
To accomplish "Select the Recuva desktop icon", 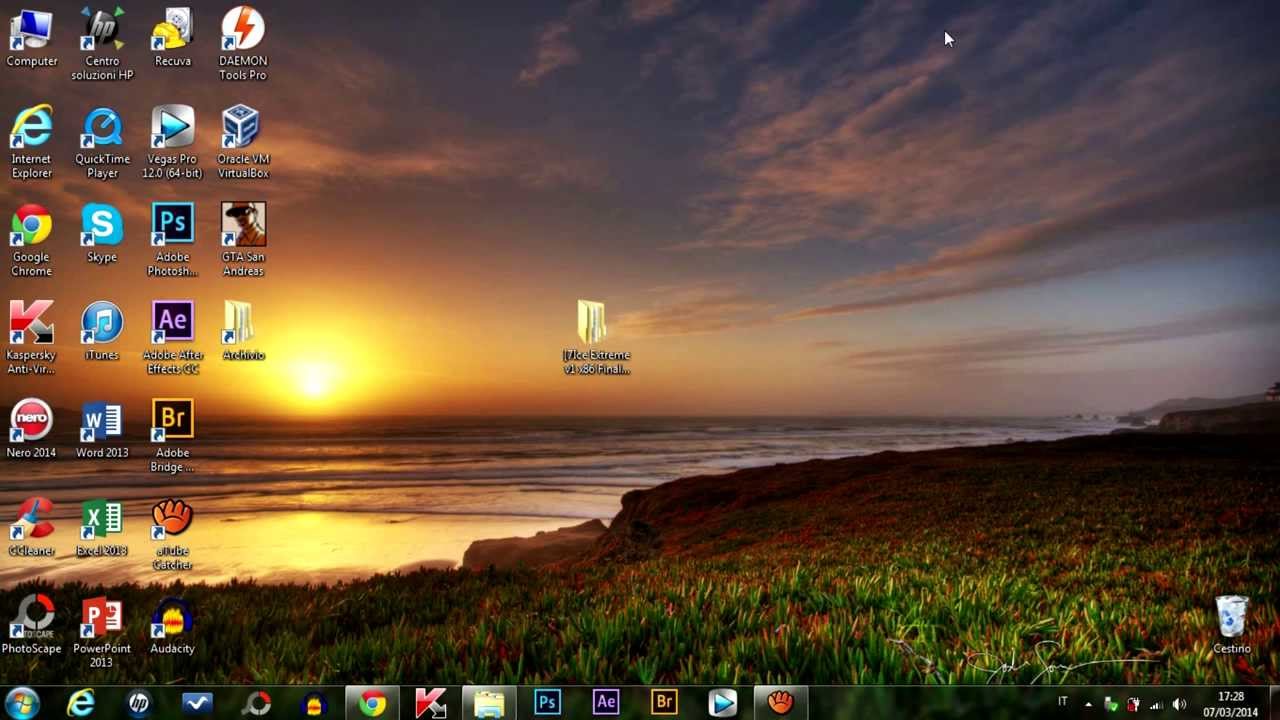I will [172, 38].
